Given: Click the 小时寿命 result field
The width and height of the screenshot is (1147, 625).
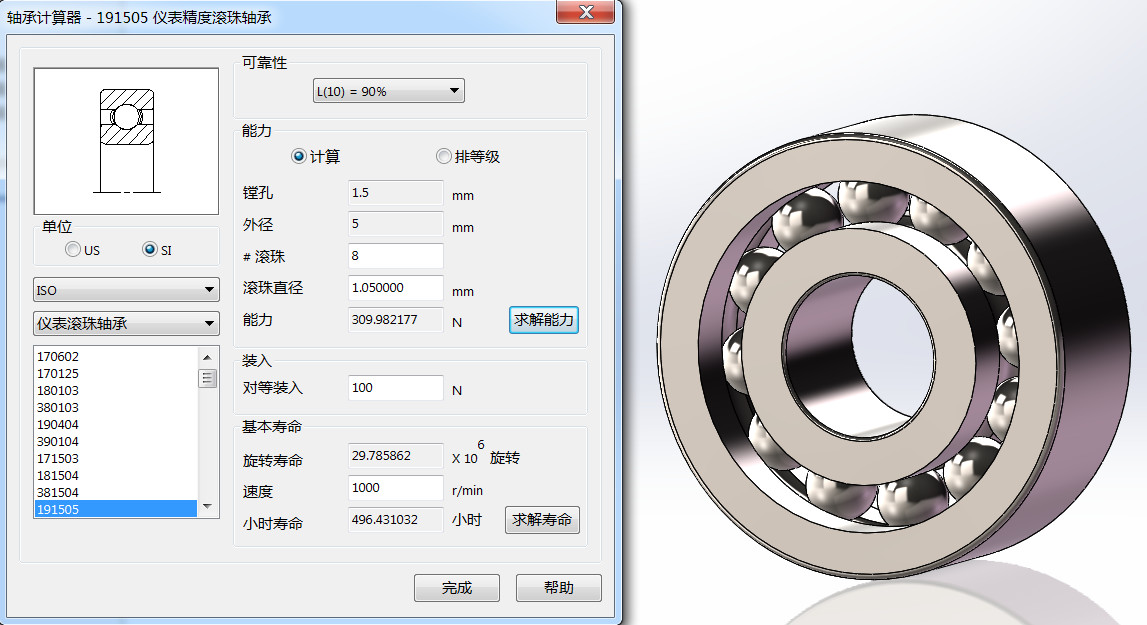Looking at the screenshot, I should pos(395,520).
